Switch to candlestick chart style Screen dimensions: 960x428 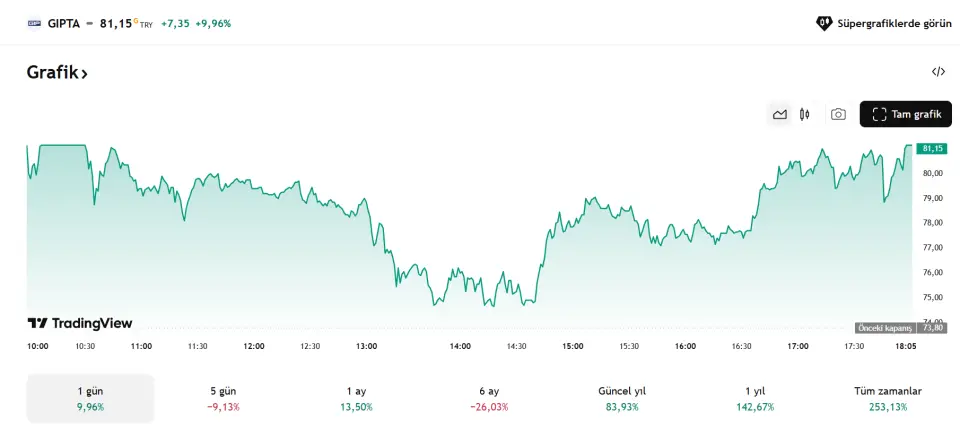pos(805,114)
